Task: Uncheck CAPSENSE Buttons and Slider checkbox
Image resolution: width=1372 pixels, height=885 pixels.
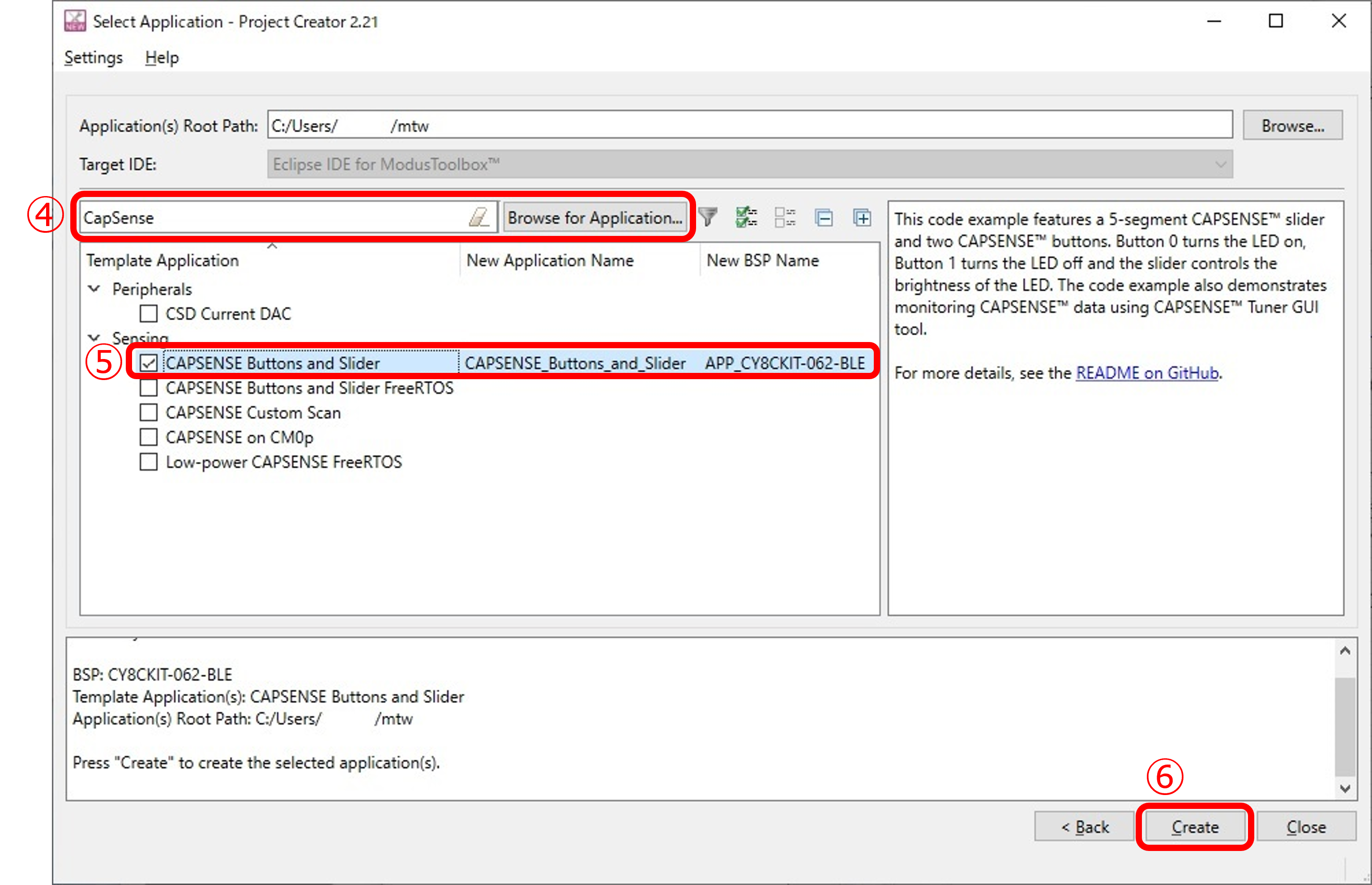Action: 149,363
